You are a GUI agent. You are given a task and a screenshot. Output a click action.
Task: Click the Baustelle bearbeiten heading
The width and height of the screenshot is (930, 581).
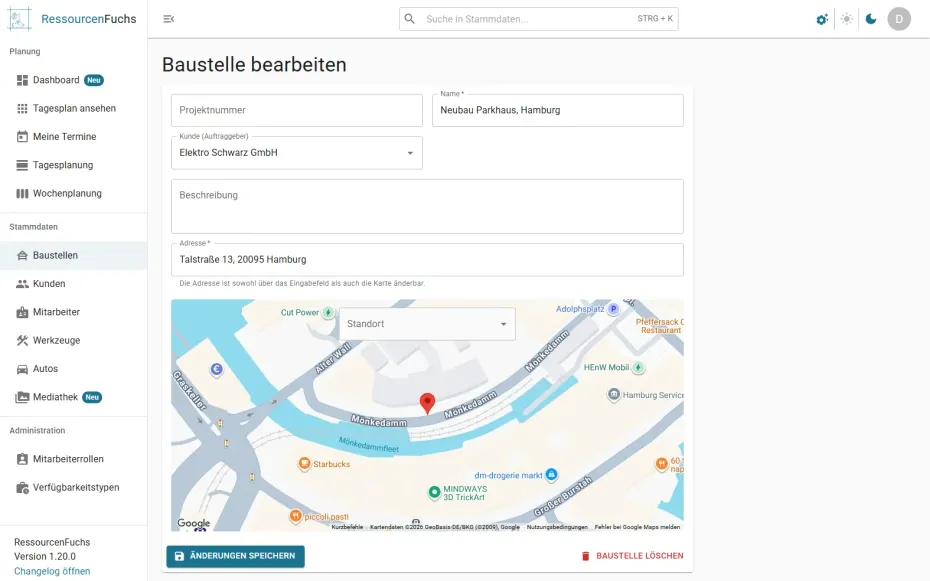254,65
